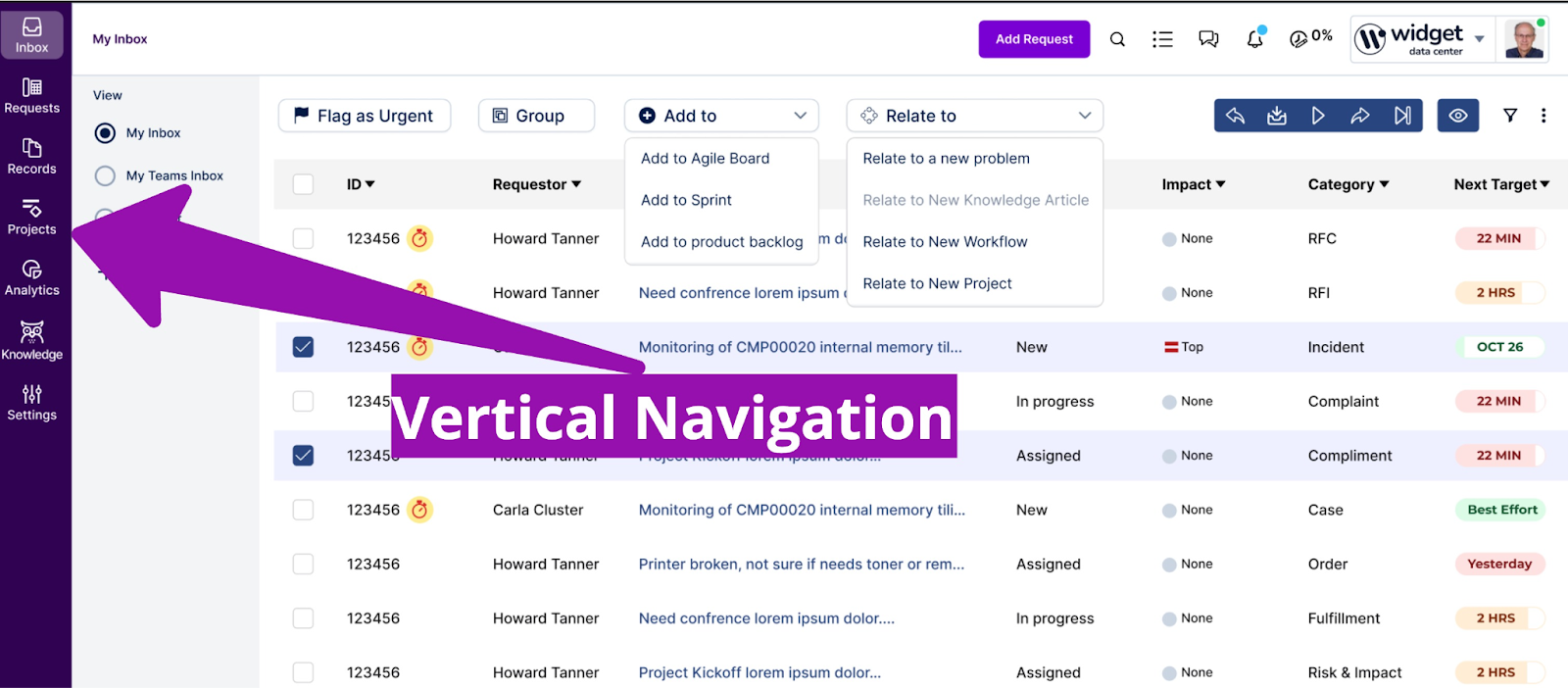
Task: Sort by the Requestor column
Action: tap(537, 184)
